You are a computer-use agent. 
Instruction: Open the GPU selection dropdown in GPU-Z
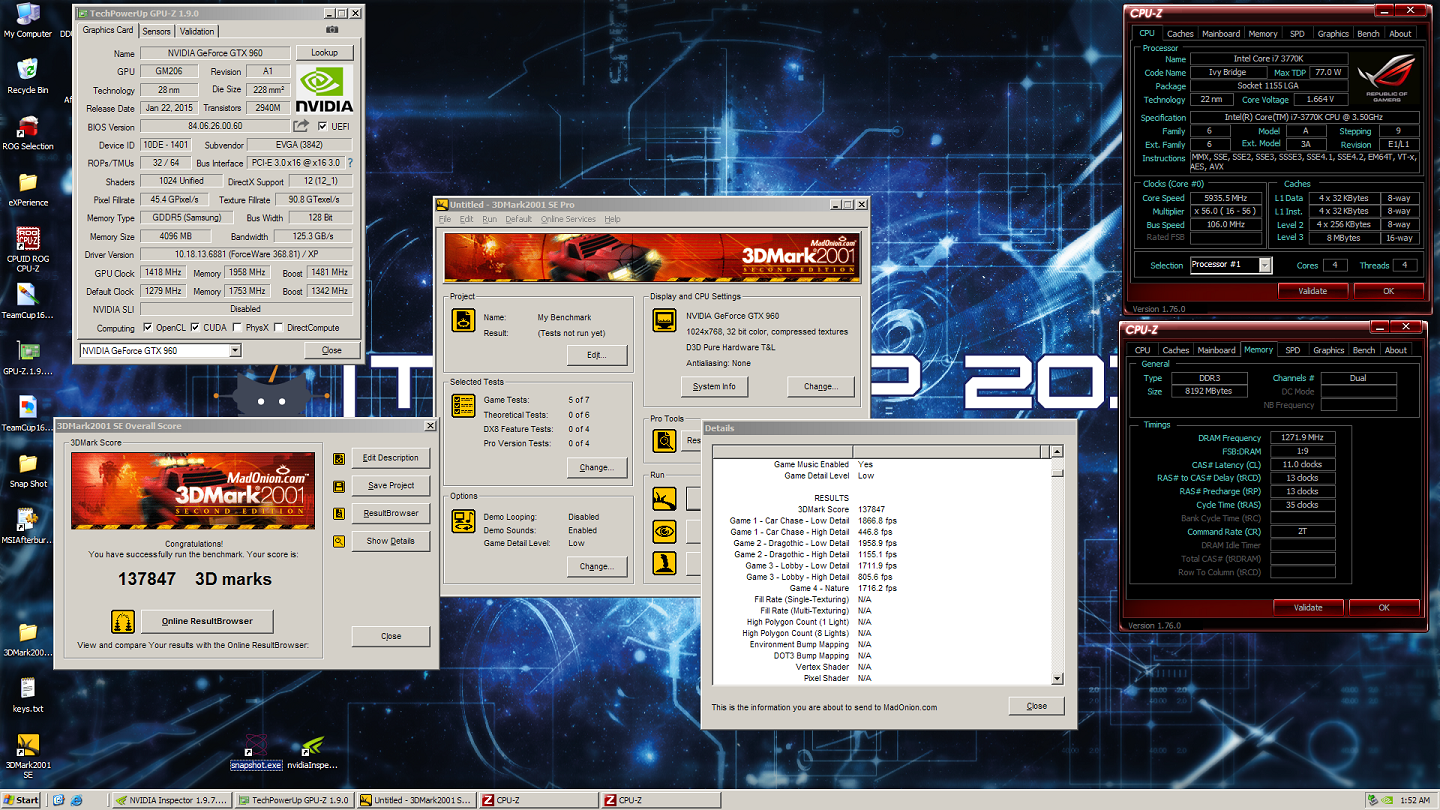point(235,351)
